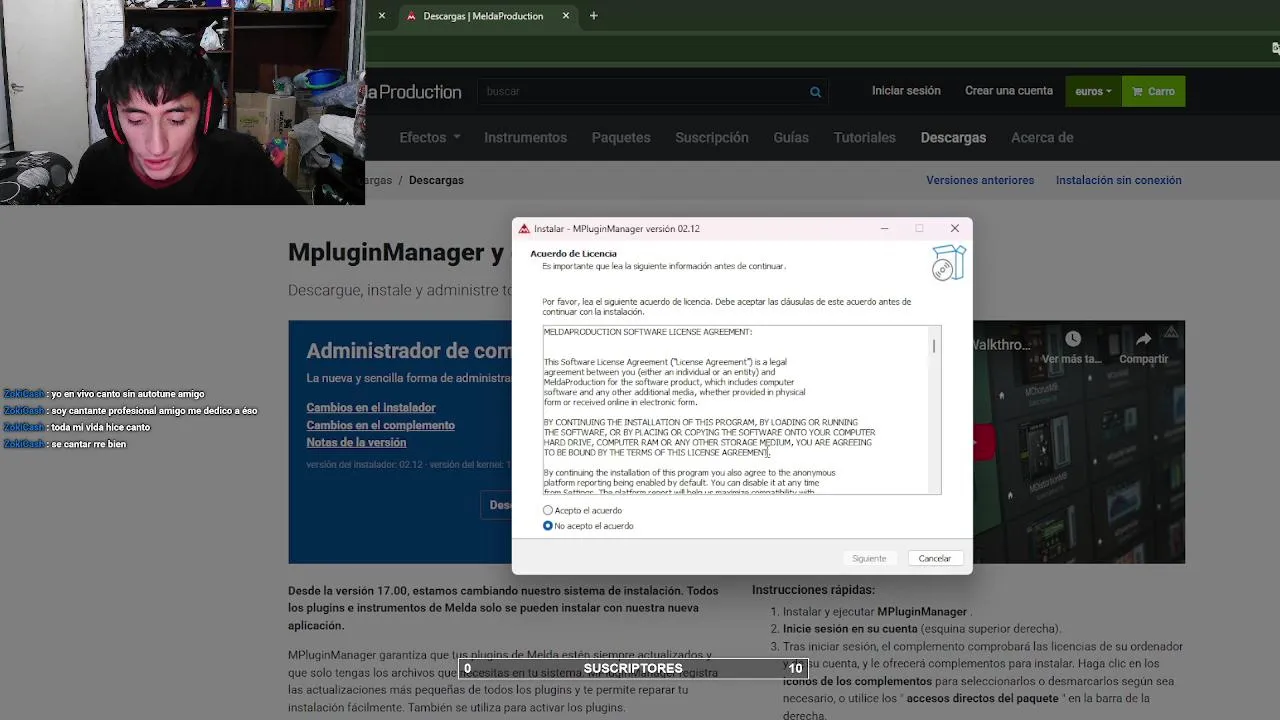Open 'Crear una cuenta' link

pos(1009,91)
